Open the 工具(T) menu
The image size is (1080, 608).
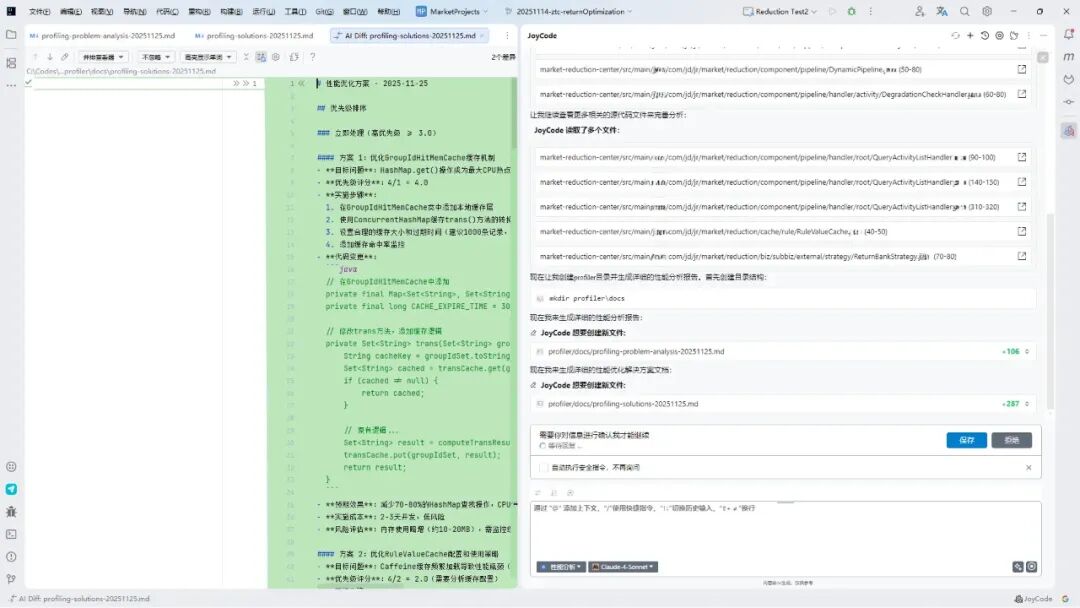(x=295, y=12)
